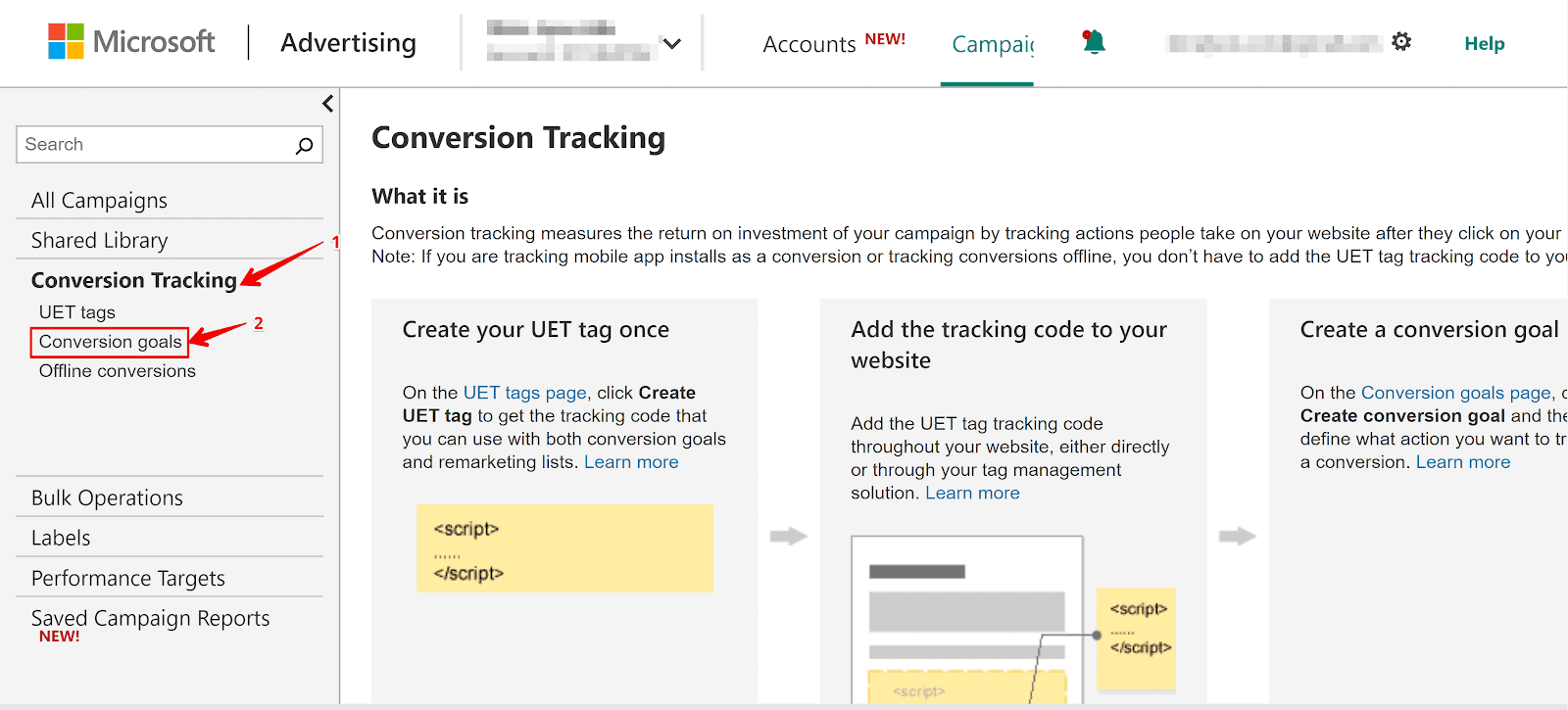Image resolution: width=1568 pixels, height=710 pixels.
Task: Click Learn more under Create a conversion goal
Action: click(x=1463, y=462)
